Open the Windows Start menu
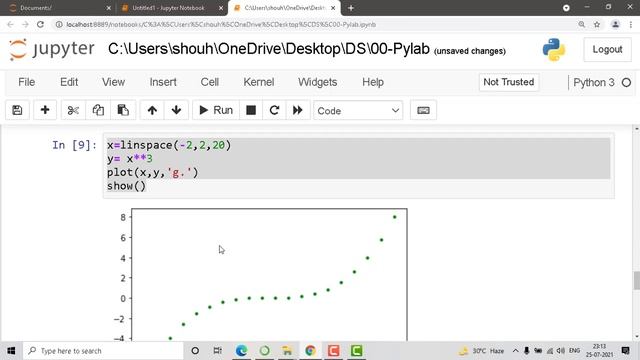Image resolution: width=640 pixels, height=360 pixels. point(11,351)
